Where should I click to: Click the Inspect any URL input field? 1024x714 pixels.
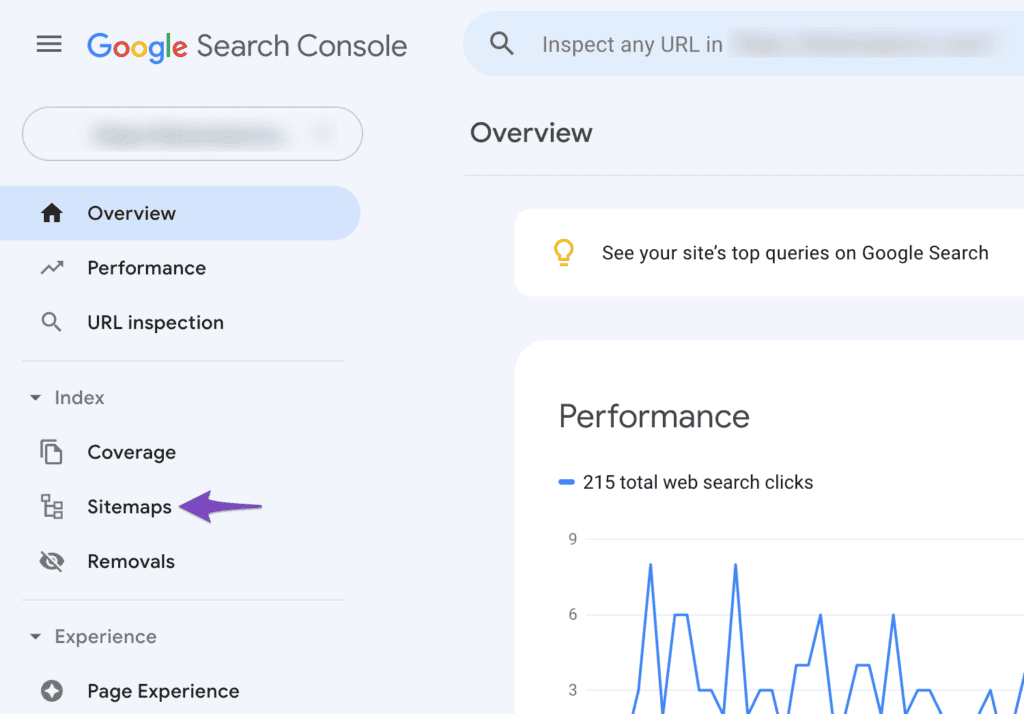click(x=700, y=43)
